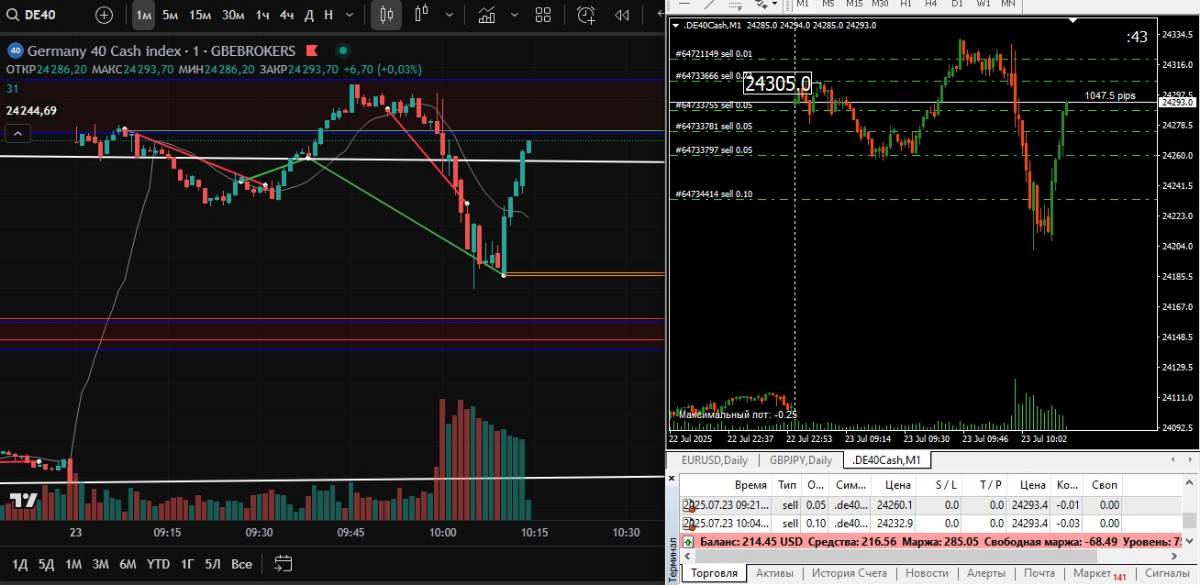Open the indicator templates grid icon
Image resolution: width=1200 pixels, height=585 pixels.
544,15
